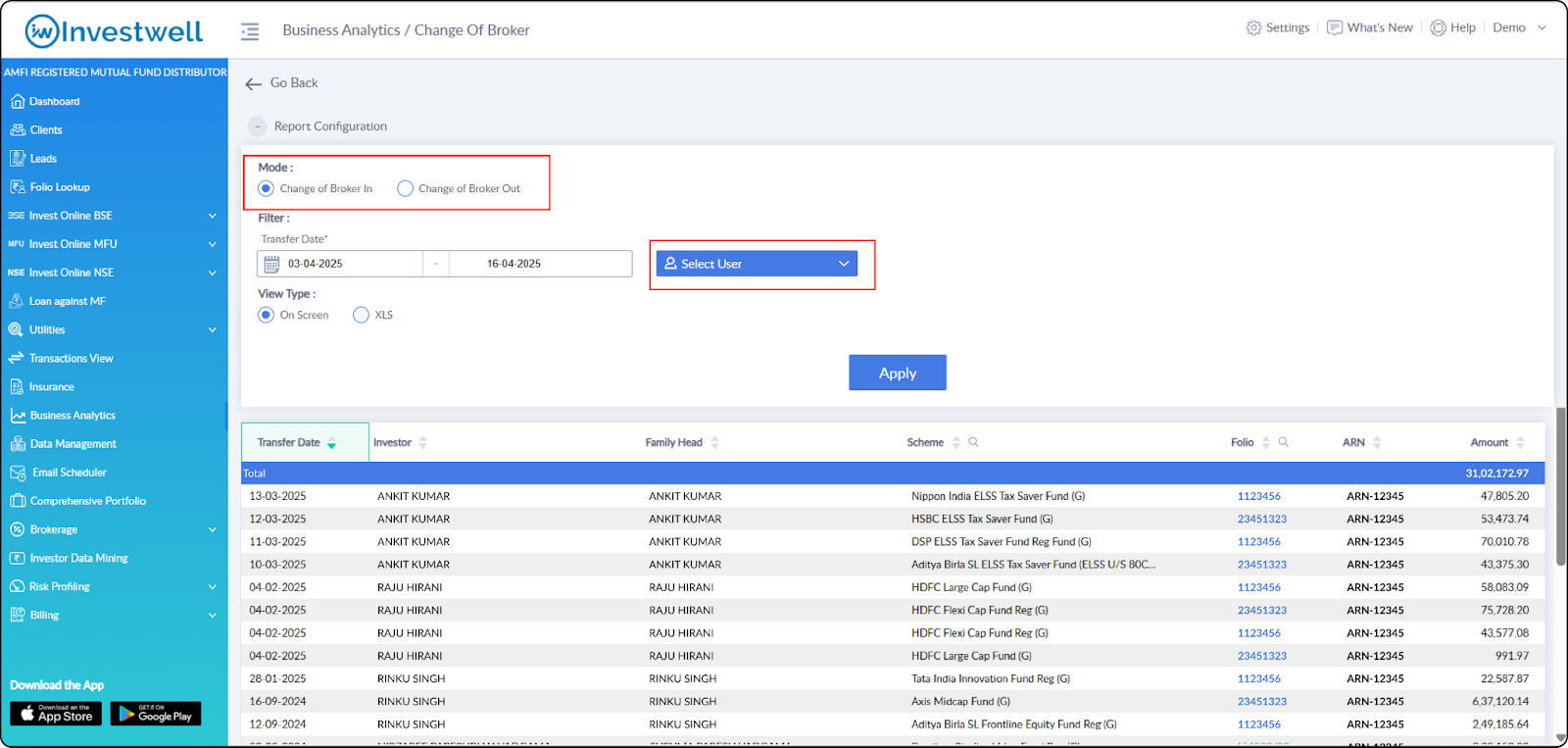The image size is (1568, 748).
Task: Collapse Report Configuration with minus icon
Action: click(x=257, y=126)
